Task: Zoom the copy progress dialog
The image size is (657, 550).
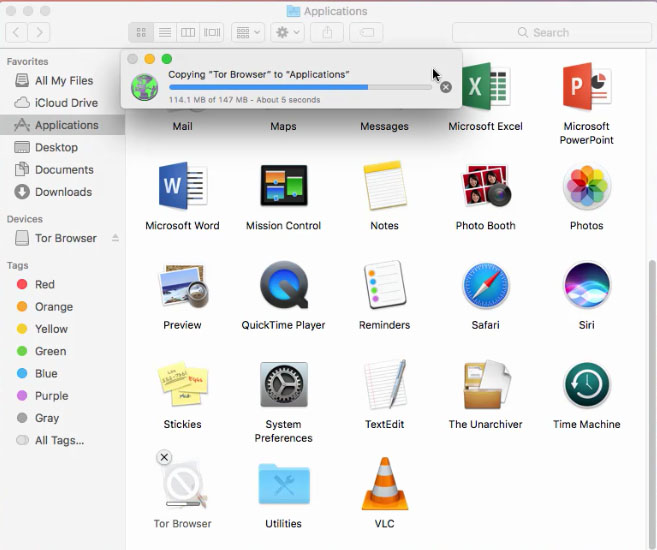Action: pos(167,59)
